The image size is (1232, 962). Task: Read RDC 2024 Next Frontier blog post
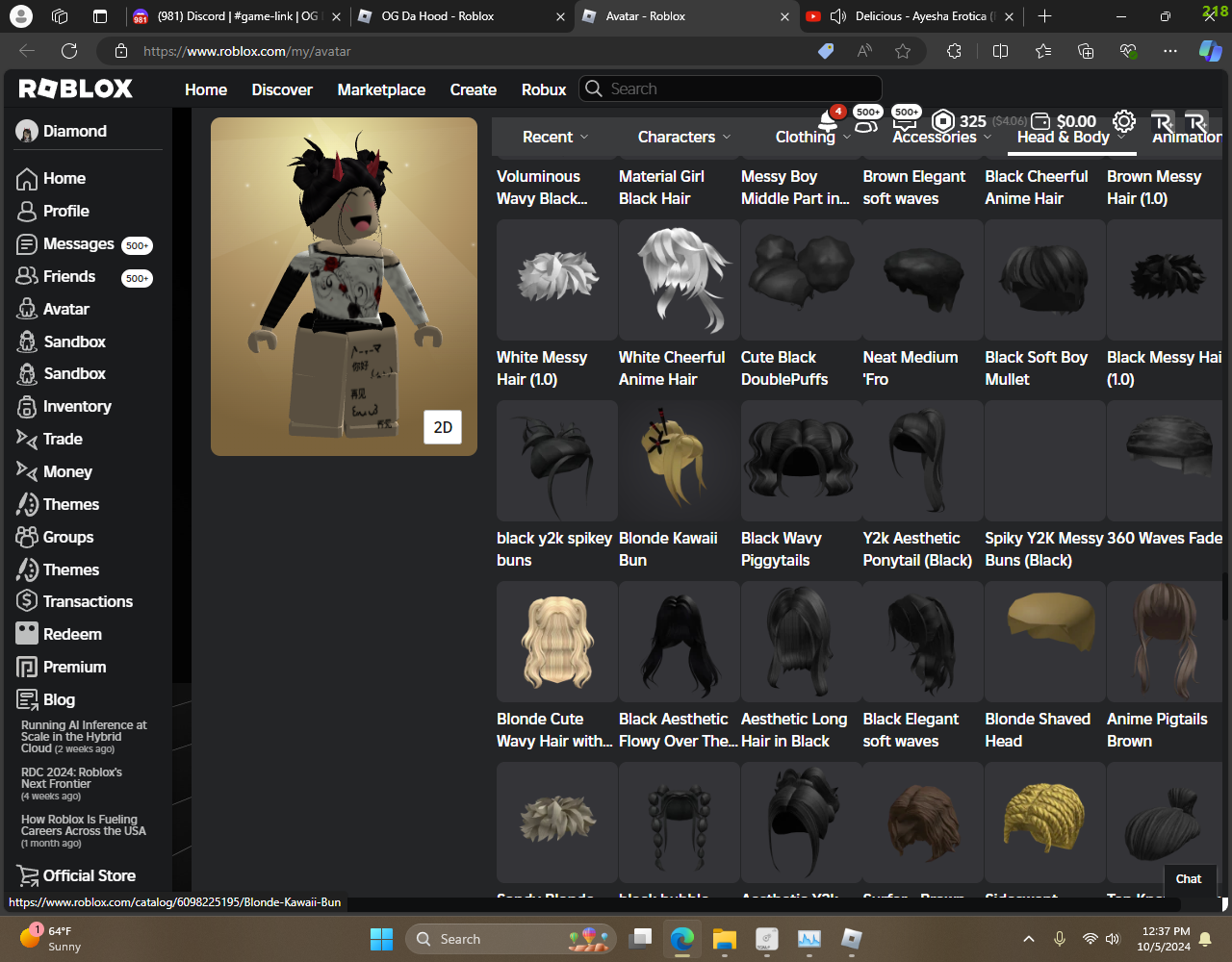(x=72, y=783)
